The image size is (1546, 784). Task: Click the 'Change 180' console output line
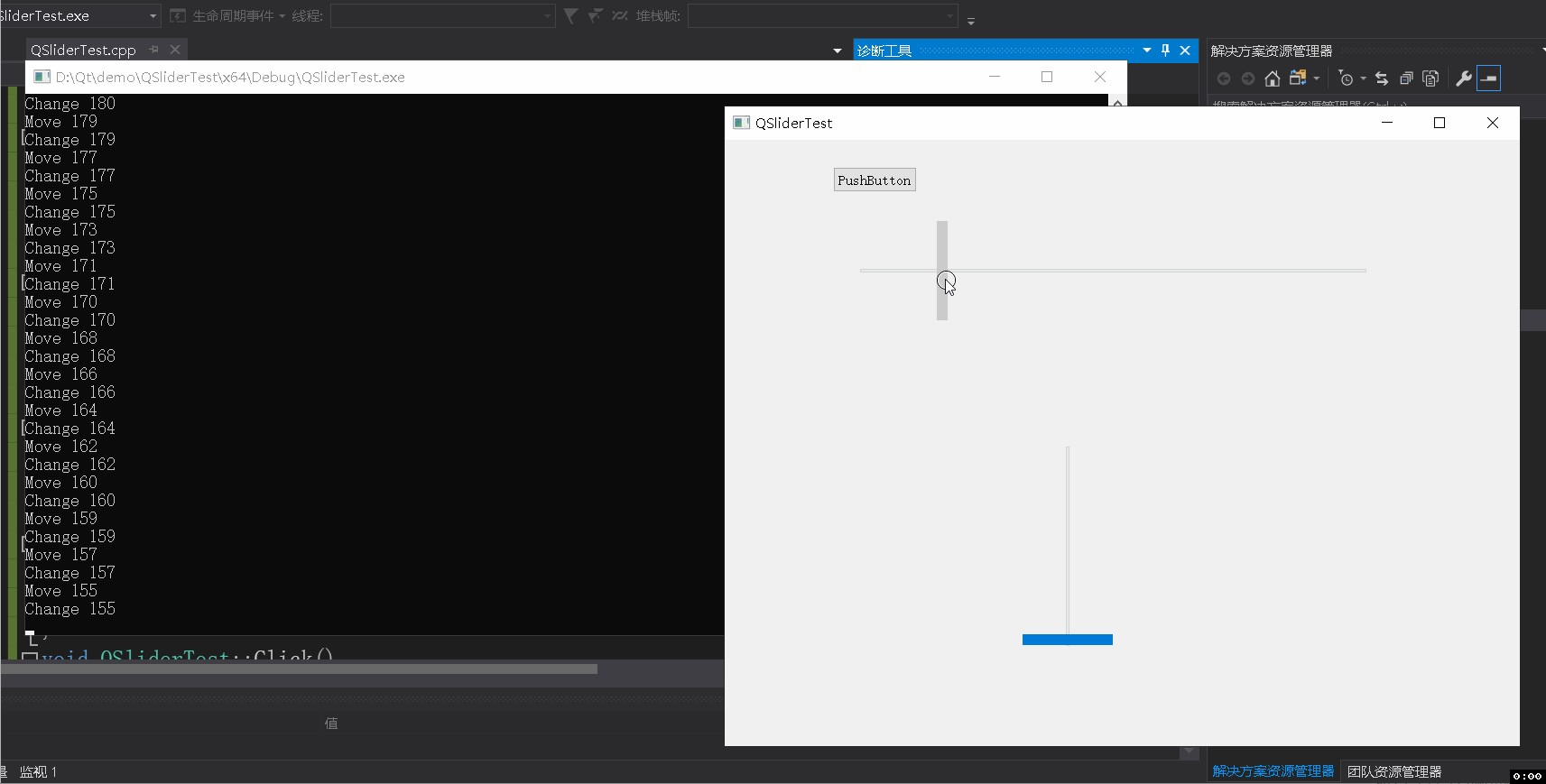70,104
